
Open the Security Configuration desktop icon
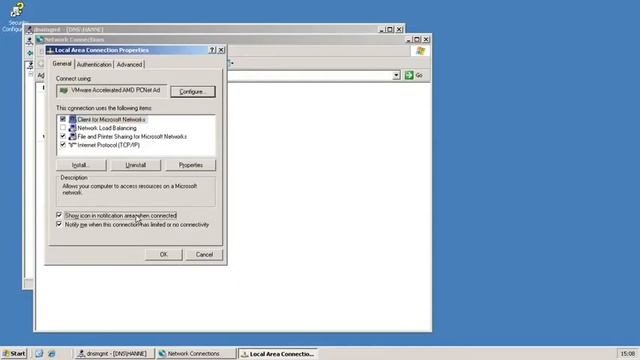click(x=16, y=16)
